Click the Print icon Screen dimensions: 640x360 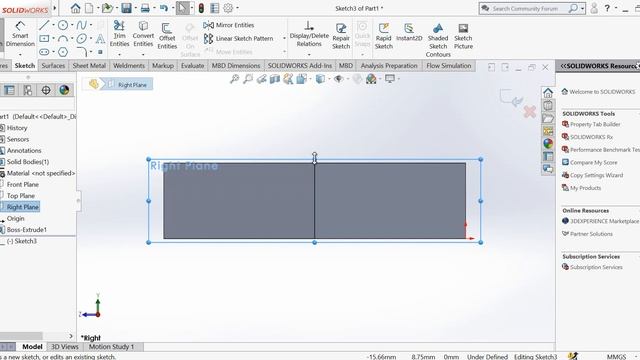point(145,8)
